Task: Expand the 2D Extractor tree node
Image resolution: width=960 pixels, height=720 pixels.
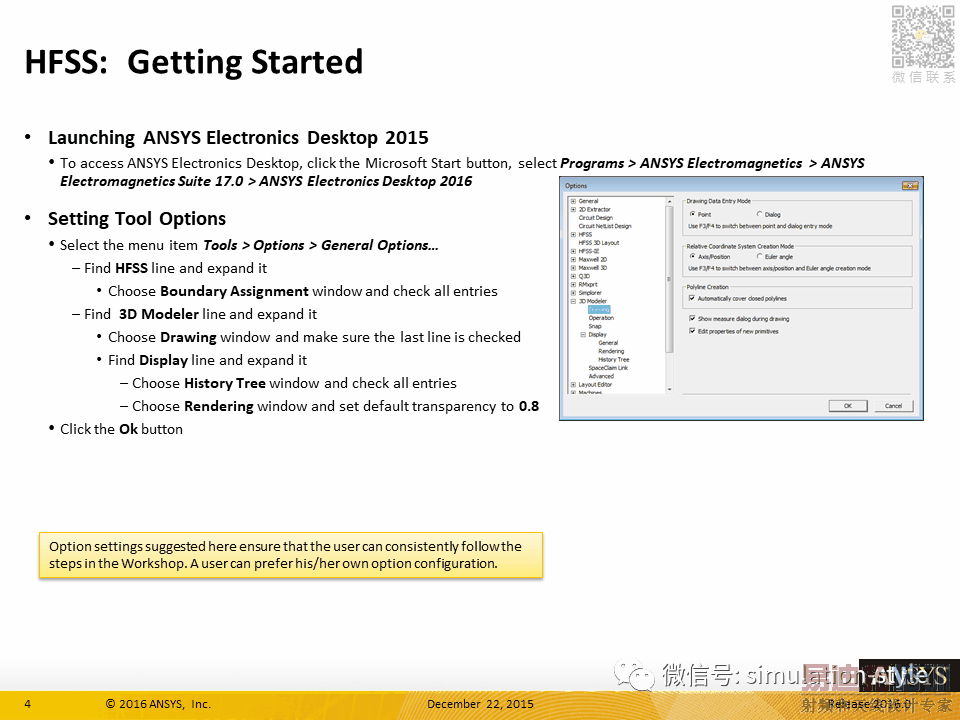Action: click(x=573, y=209)
